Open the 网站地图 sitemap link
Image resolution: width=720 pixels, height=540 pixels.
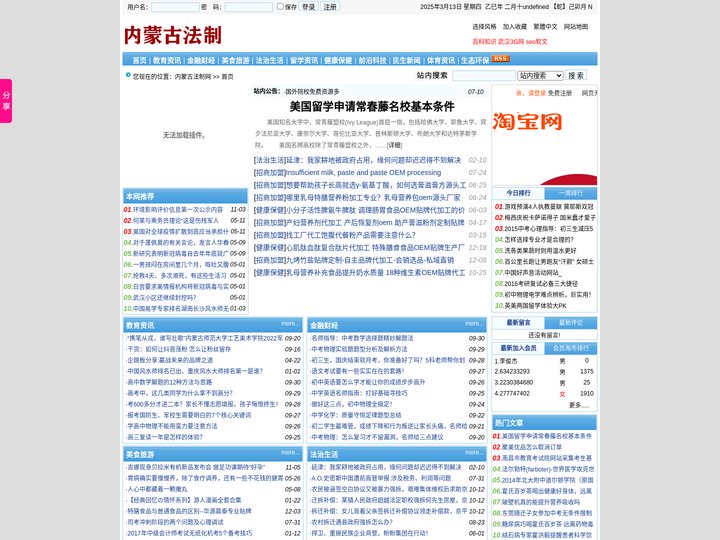[576, 27]
